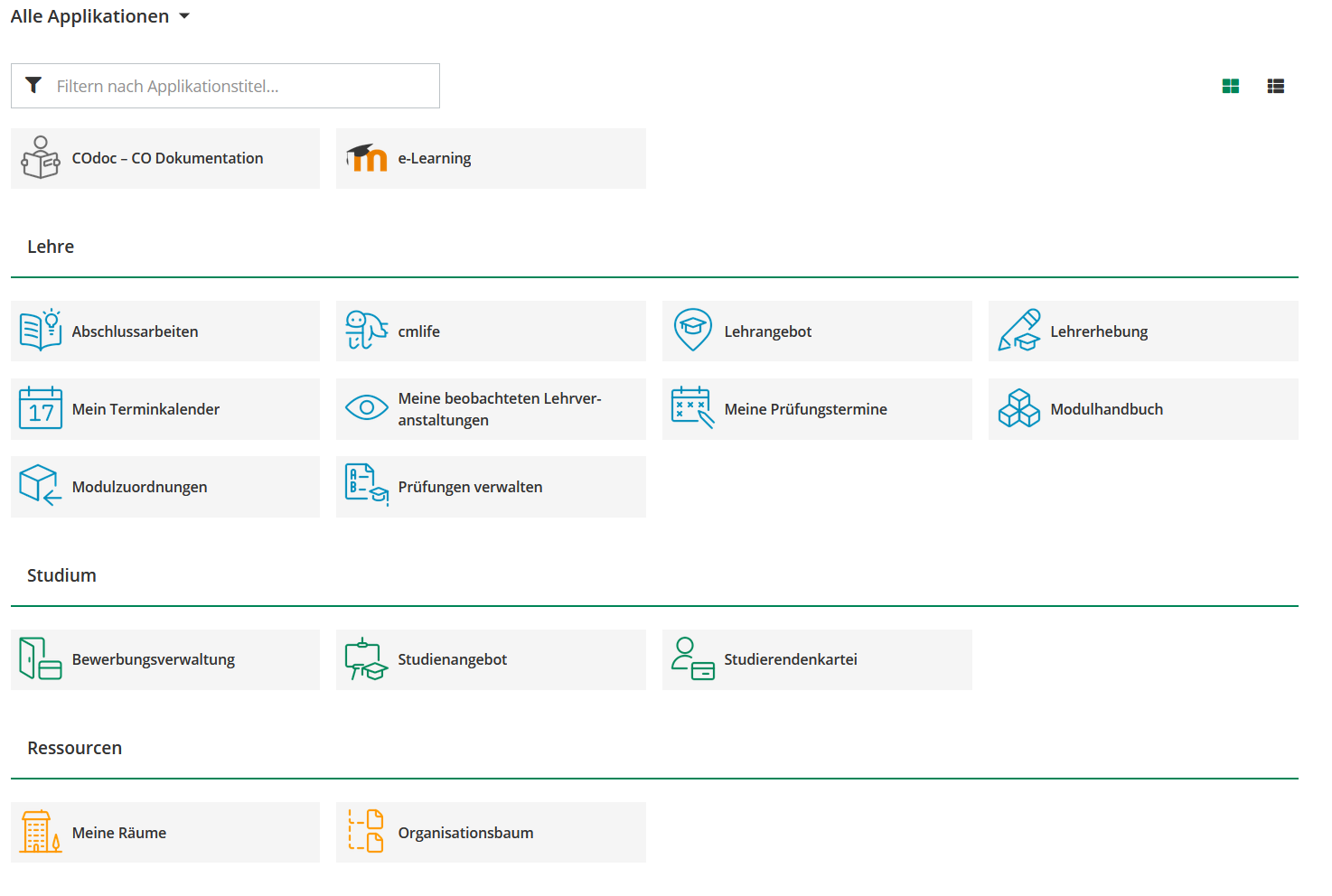Click the e-Learning Moodle icon

tap(367, 158)
